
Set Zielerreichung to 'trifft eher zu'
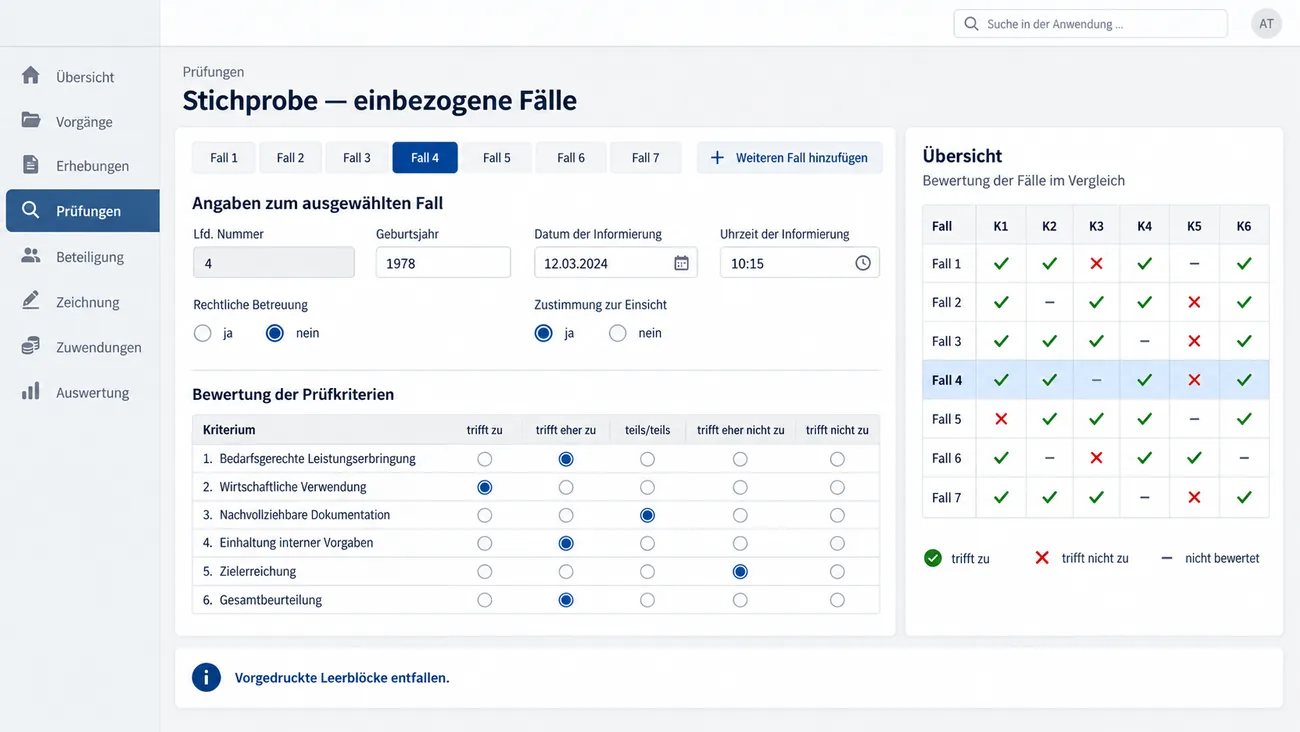click(x=566, y=572)
